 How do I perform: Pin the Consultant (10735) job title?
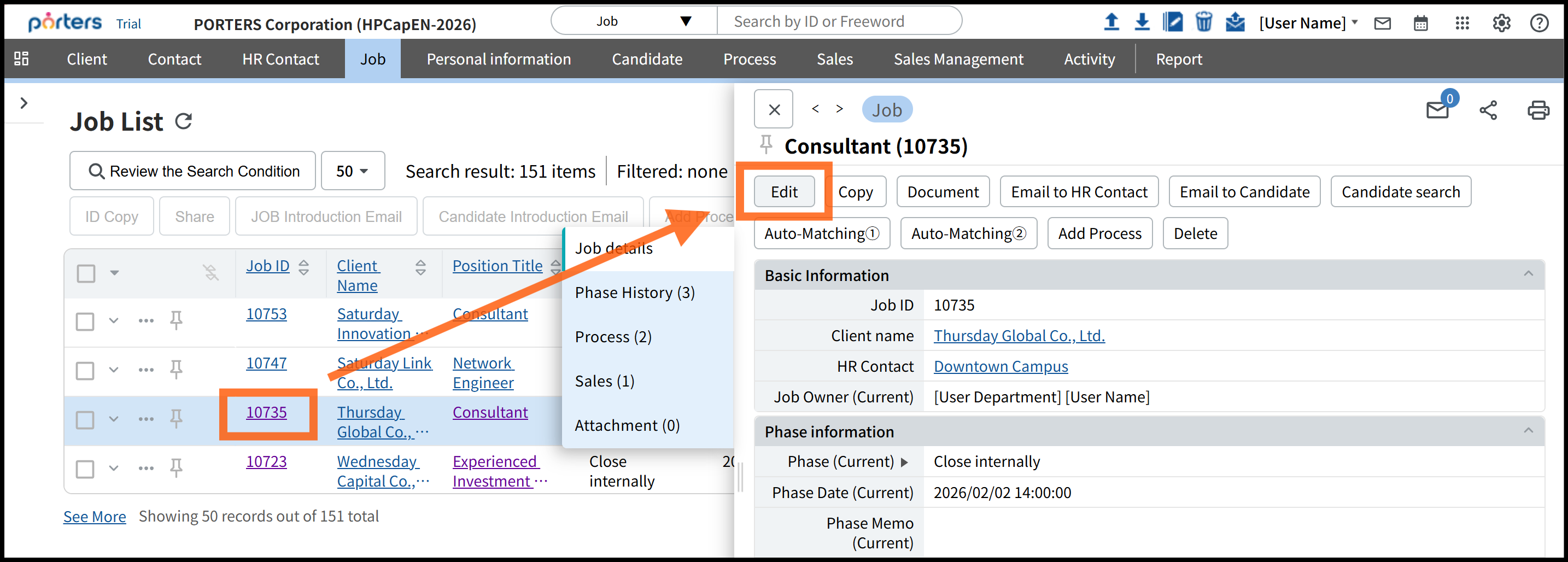[766, 145]
